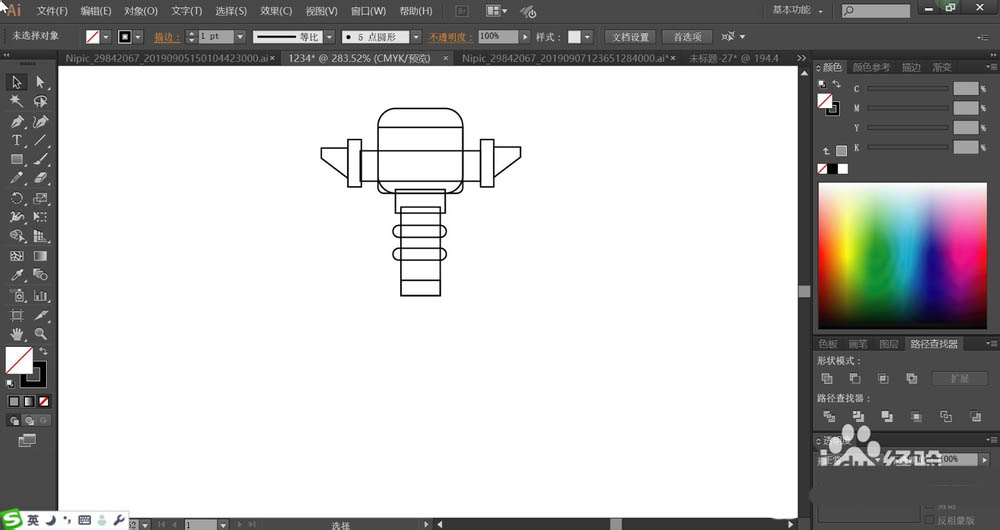
Task: Click Intersect shape mode in Pathfinder
Action: [x=883, y=378]
